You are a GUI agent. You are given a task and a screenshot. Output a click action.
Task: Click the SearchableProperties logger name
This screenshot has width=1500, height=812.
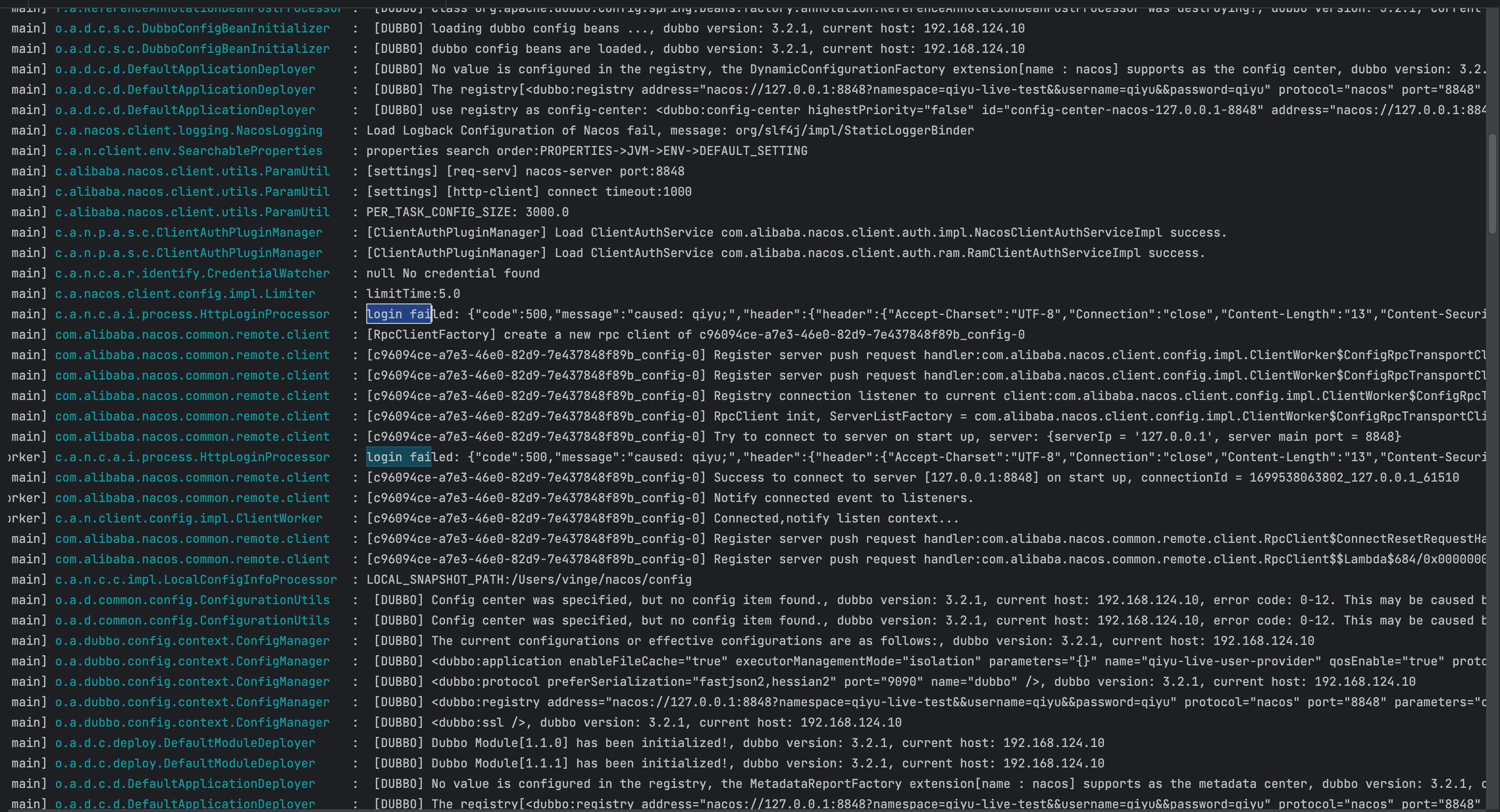click(x=188, y=151)
